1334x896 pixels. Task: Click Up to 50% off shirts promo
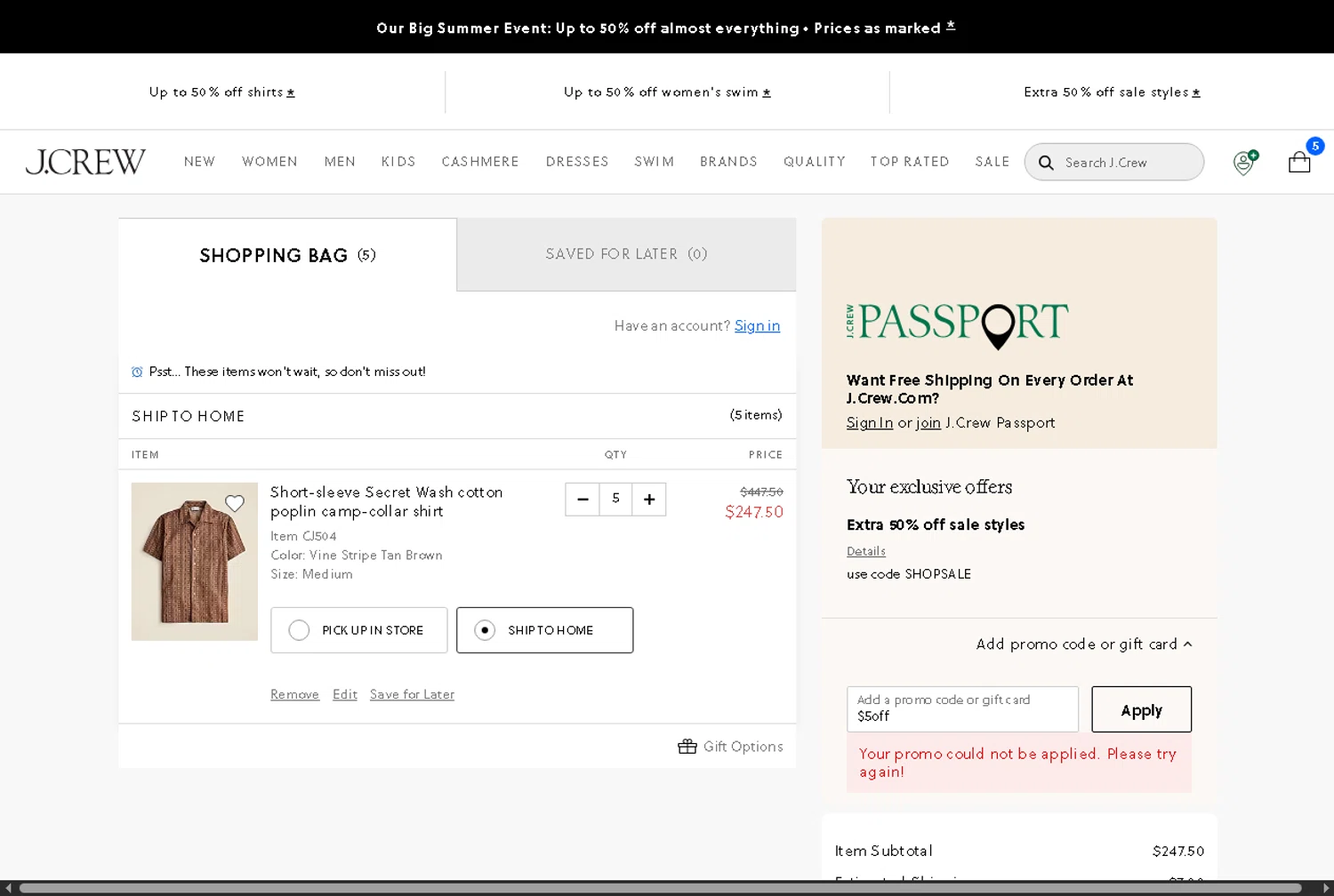pyautogui.click(x=222, y=92)
